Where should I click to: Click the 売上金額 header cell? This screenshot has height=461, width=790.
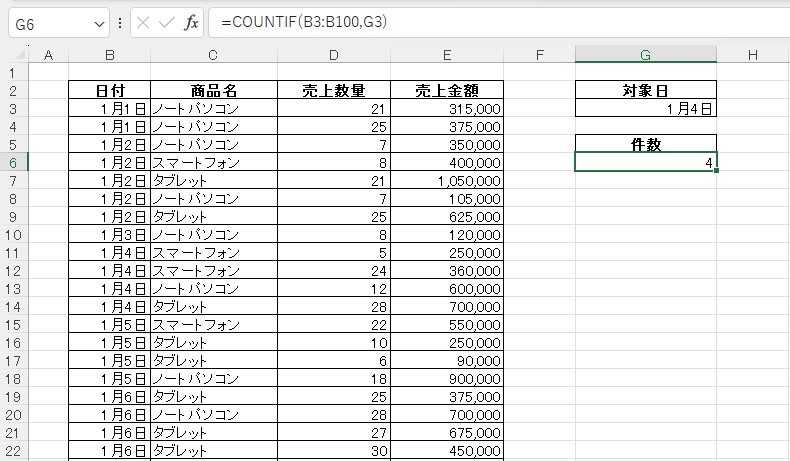pyautogui.click(x=447, y=90)
